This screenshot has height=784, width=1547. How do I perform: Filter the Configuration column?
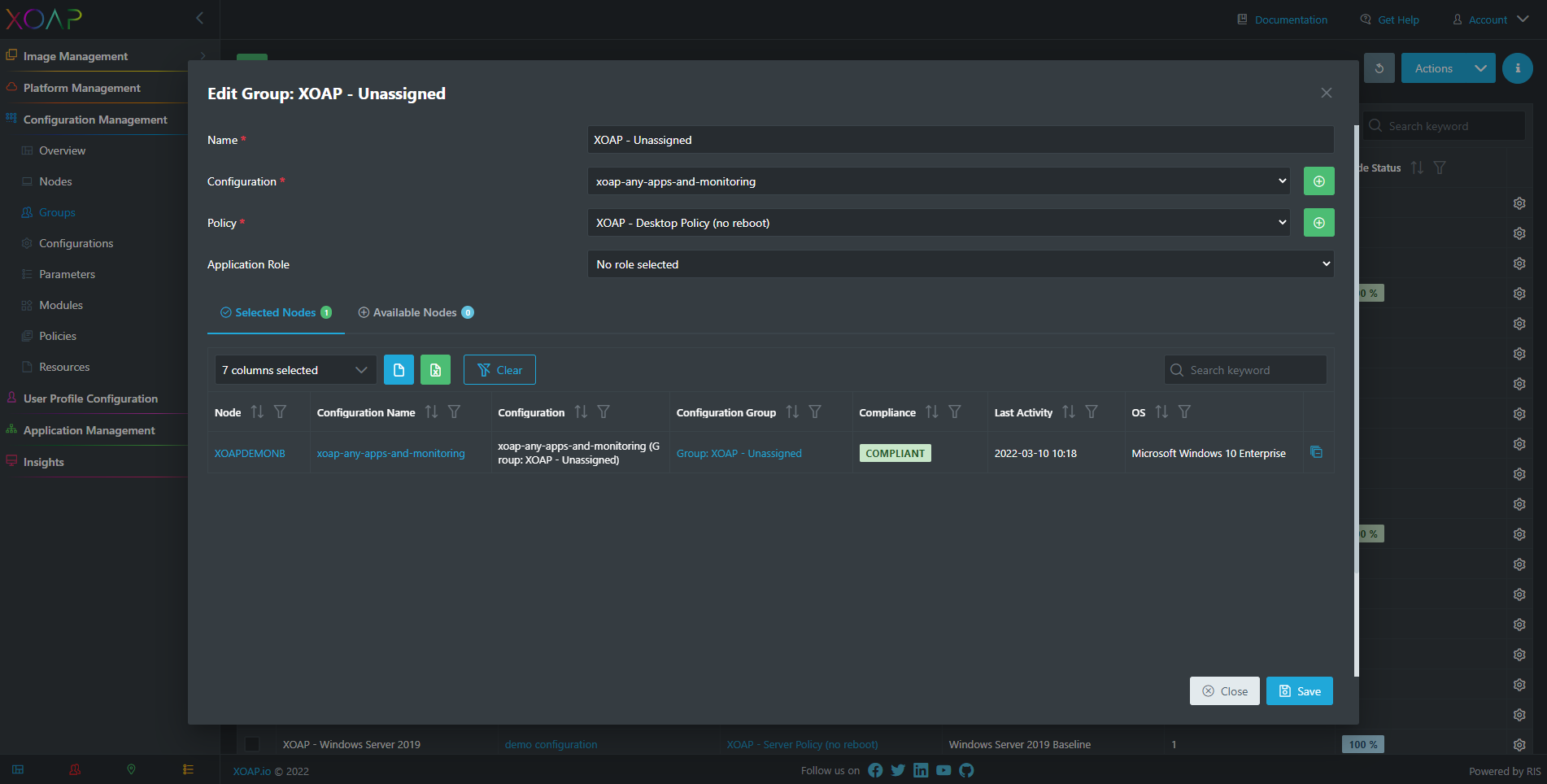tap(604, 412)
